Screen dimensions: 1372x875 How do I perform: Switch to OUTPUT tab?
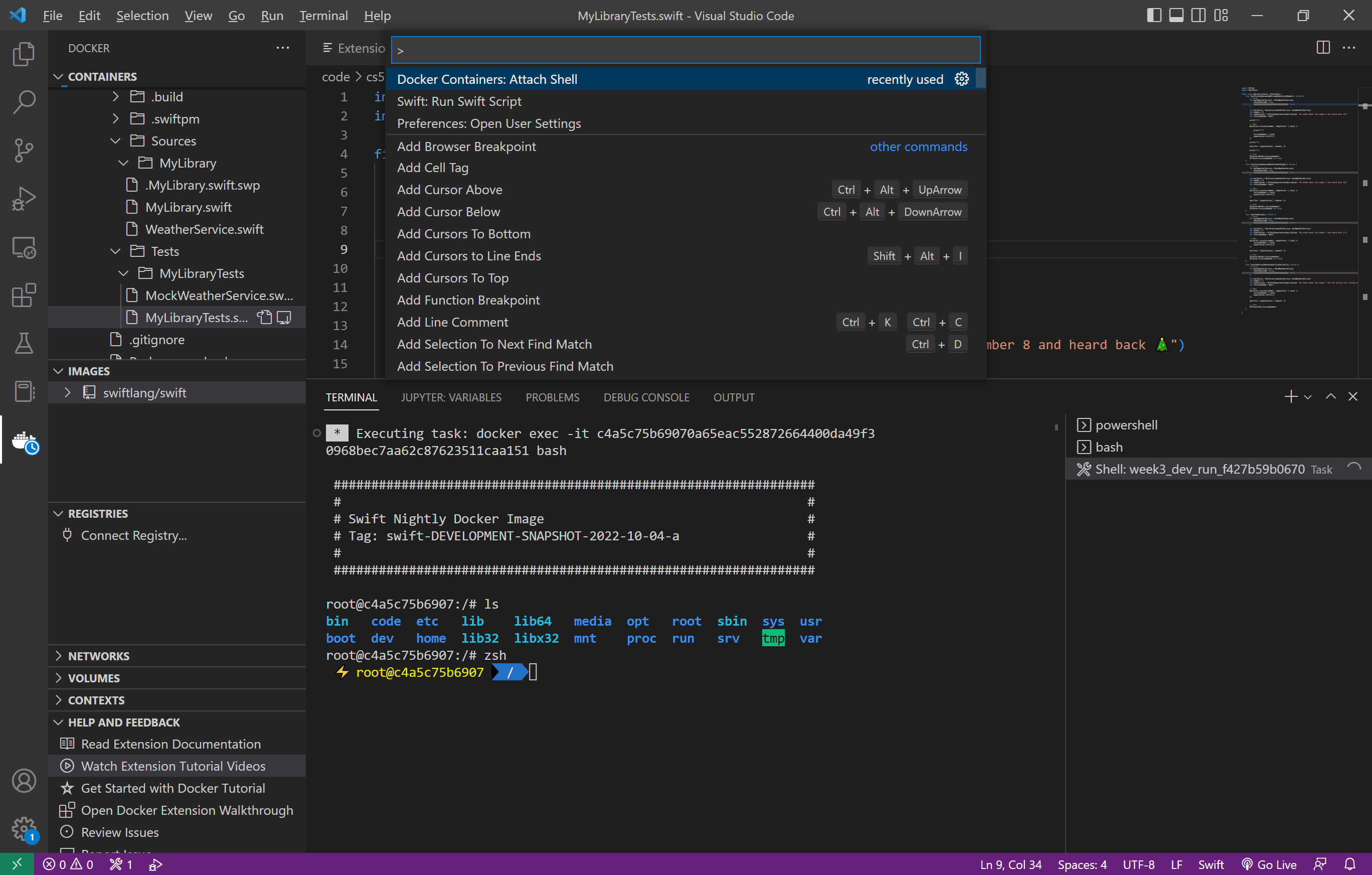click(x=733, y=397)
